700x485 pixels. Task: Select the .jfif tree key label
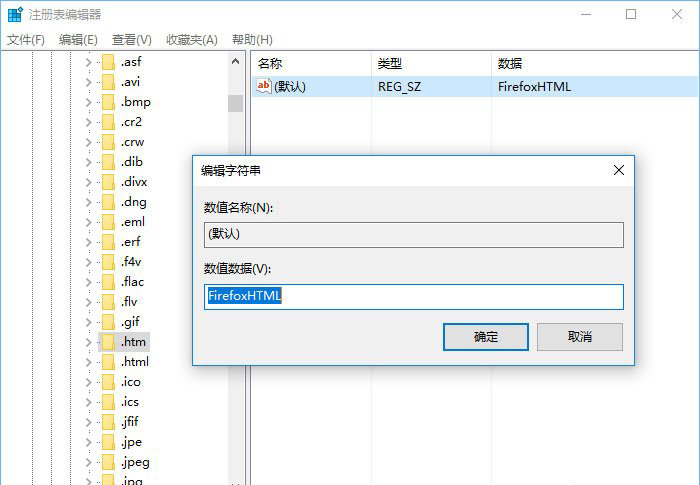click(x=130, y=422)
